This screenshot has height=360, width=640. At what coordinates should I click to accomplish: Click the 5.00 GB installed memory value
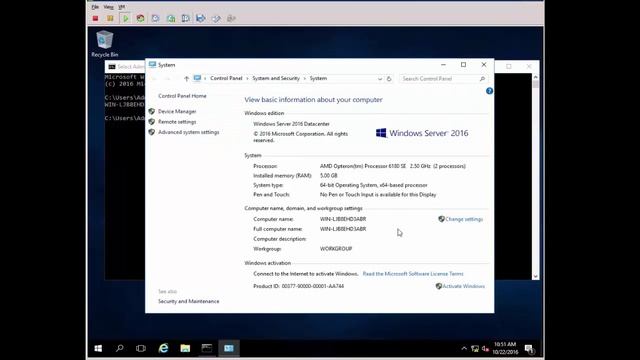(329, 176)
